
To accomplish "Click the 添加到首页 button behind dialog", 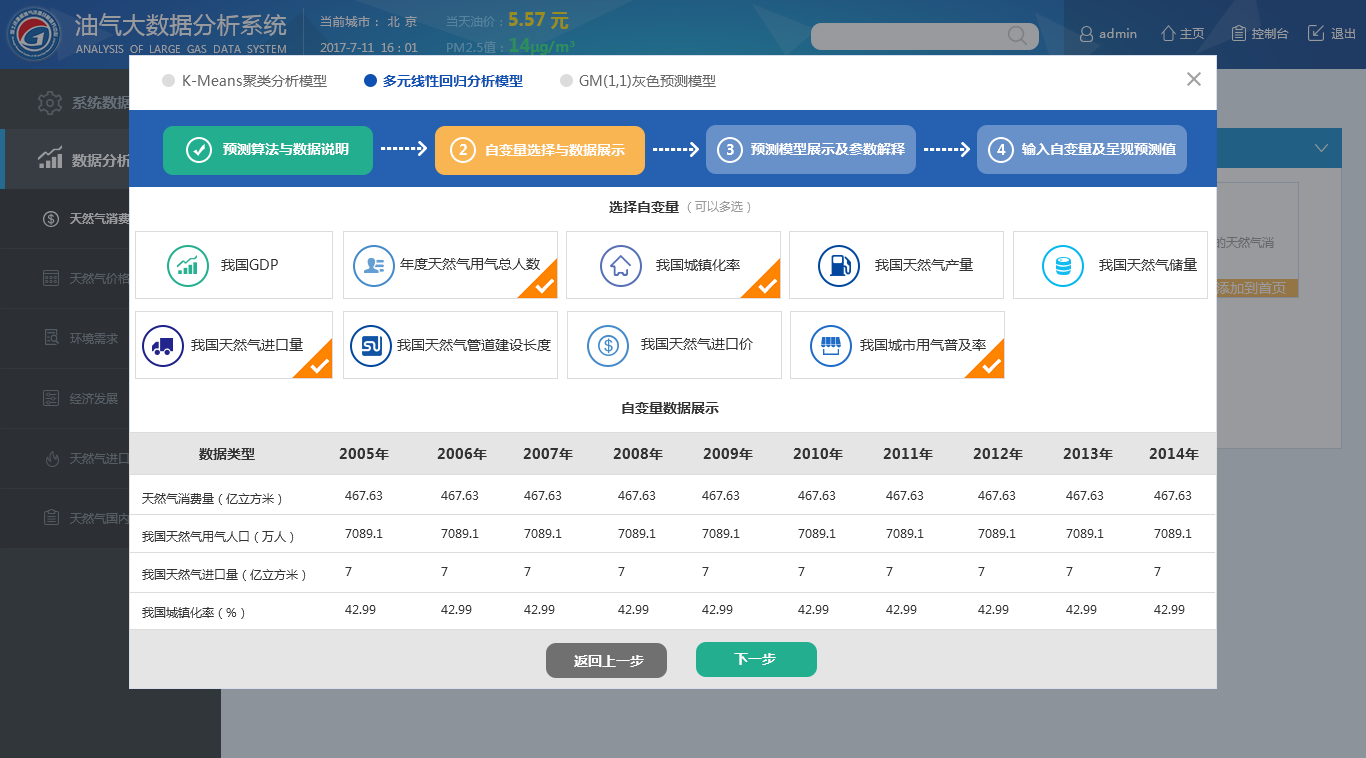I will pos(1258,288).
